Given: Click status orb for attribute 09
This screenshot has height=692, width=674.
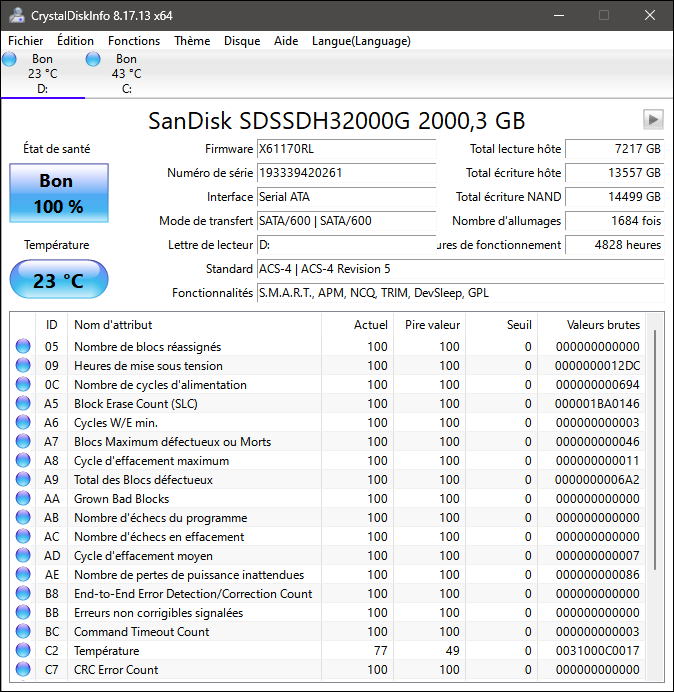Looking at the screenshot, I should [x=23, y=365].
